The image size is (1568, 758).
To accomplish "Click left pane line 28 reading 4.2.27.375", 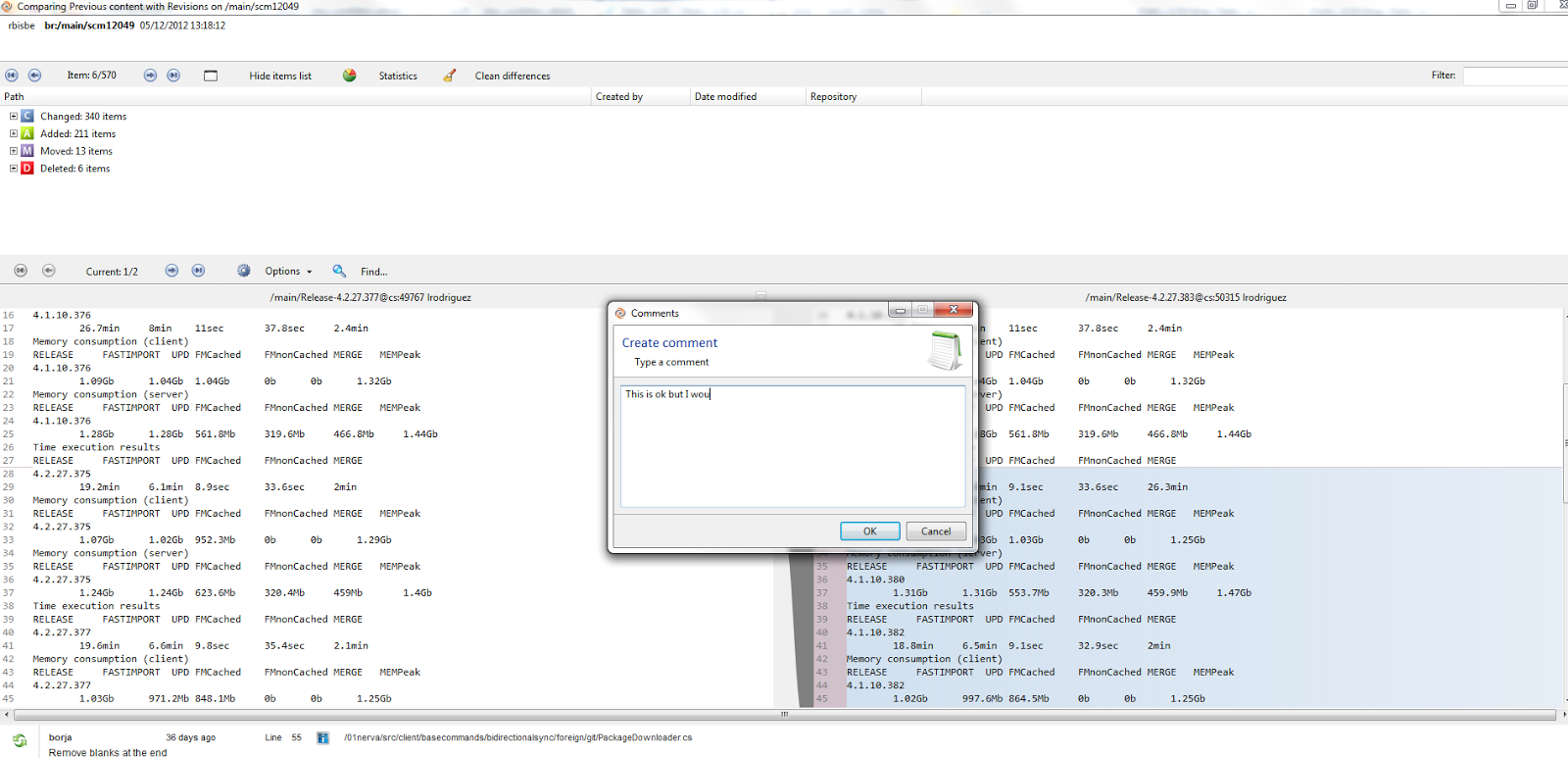I will (x=62, y=474).
